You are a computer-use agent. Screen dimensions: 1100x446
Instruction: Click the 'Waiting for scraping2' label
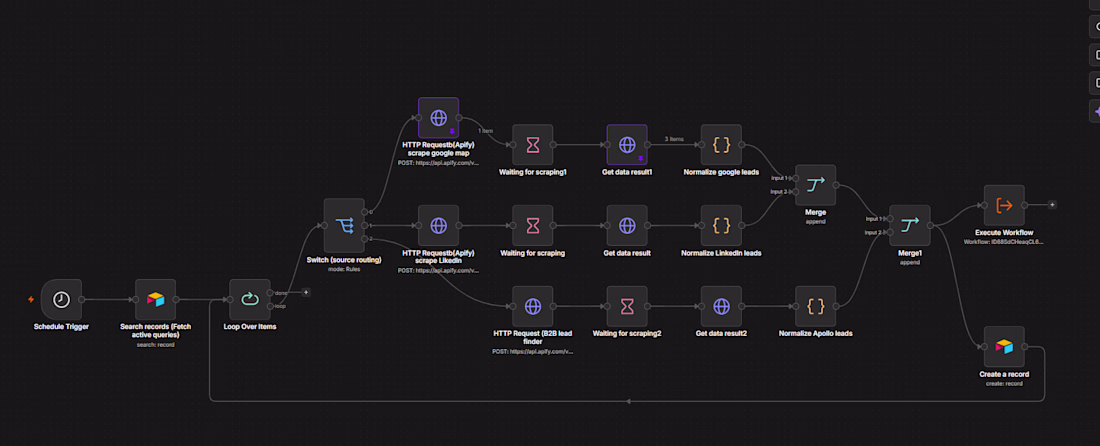627,334
